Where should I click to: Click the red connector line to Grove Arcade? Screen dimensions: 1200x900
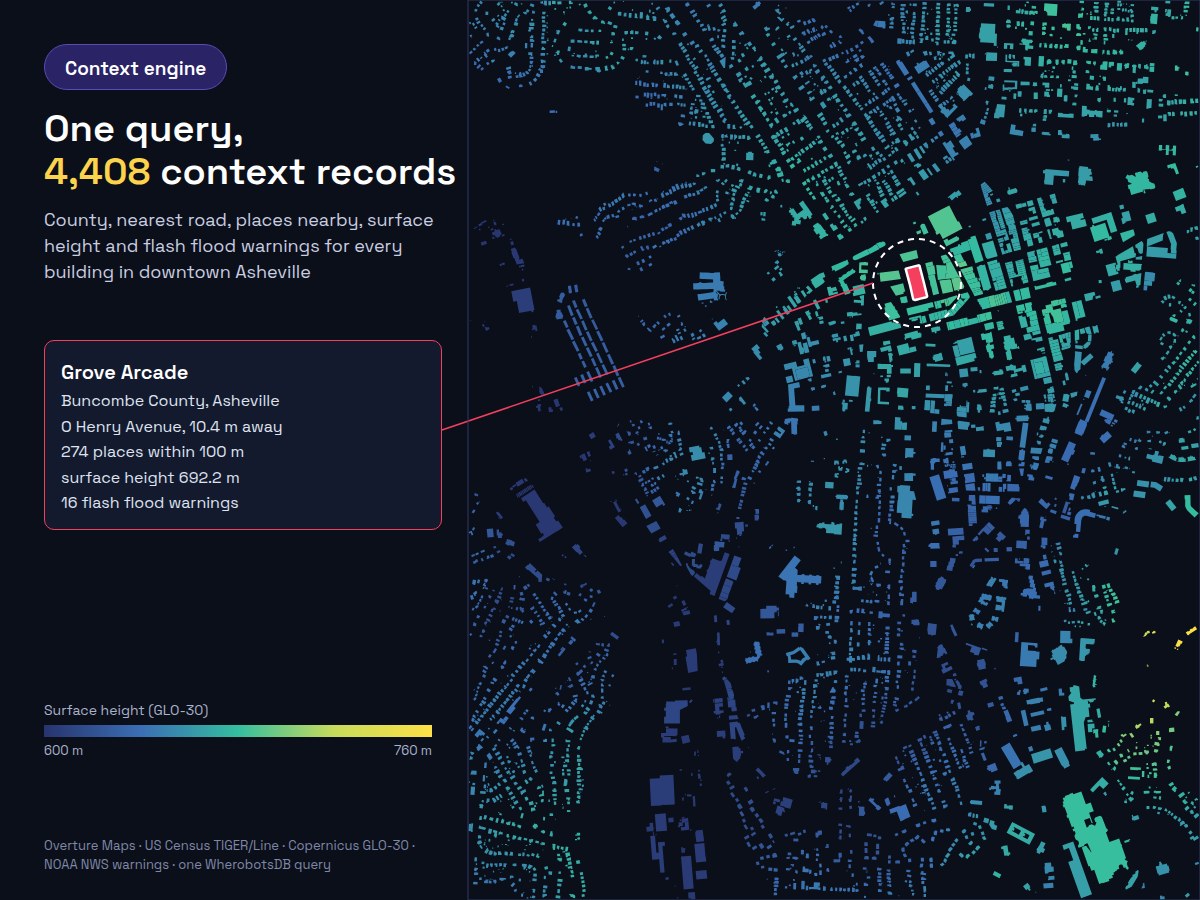point(657,357)
